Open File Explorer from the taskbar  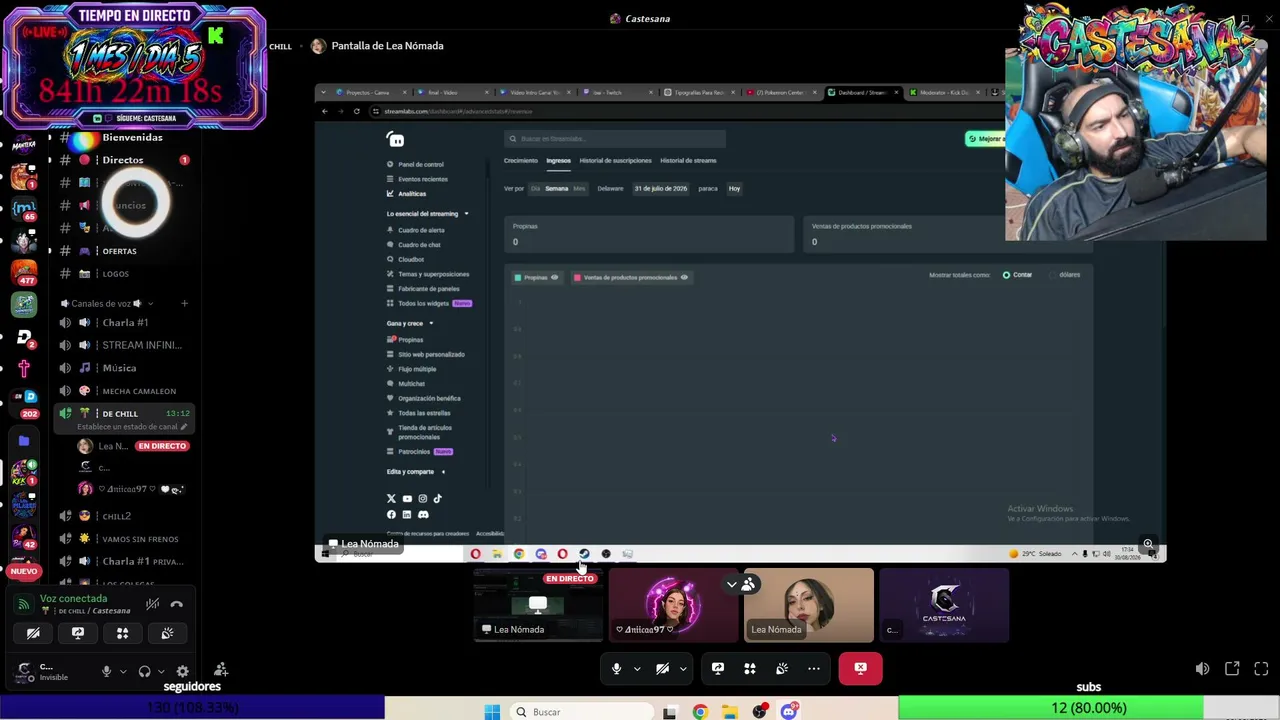730,712
